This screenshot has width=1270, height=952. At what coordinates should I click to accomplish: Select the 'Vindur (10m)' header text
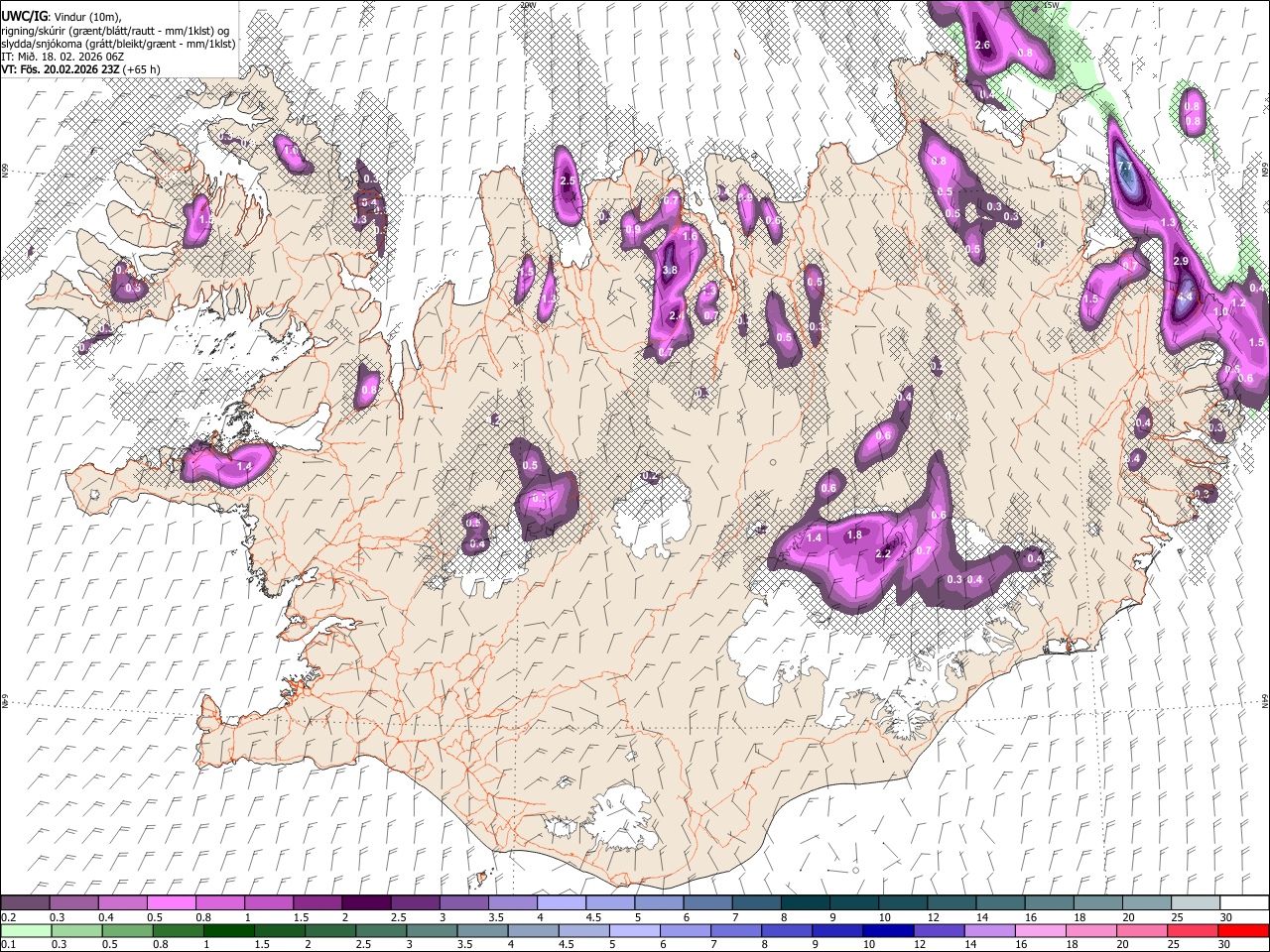click(x=88, y=17)
